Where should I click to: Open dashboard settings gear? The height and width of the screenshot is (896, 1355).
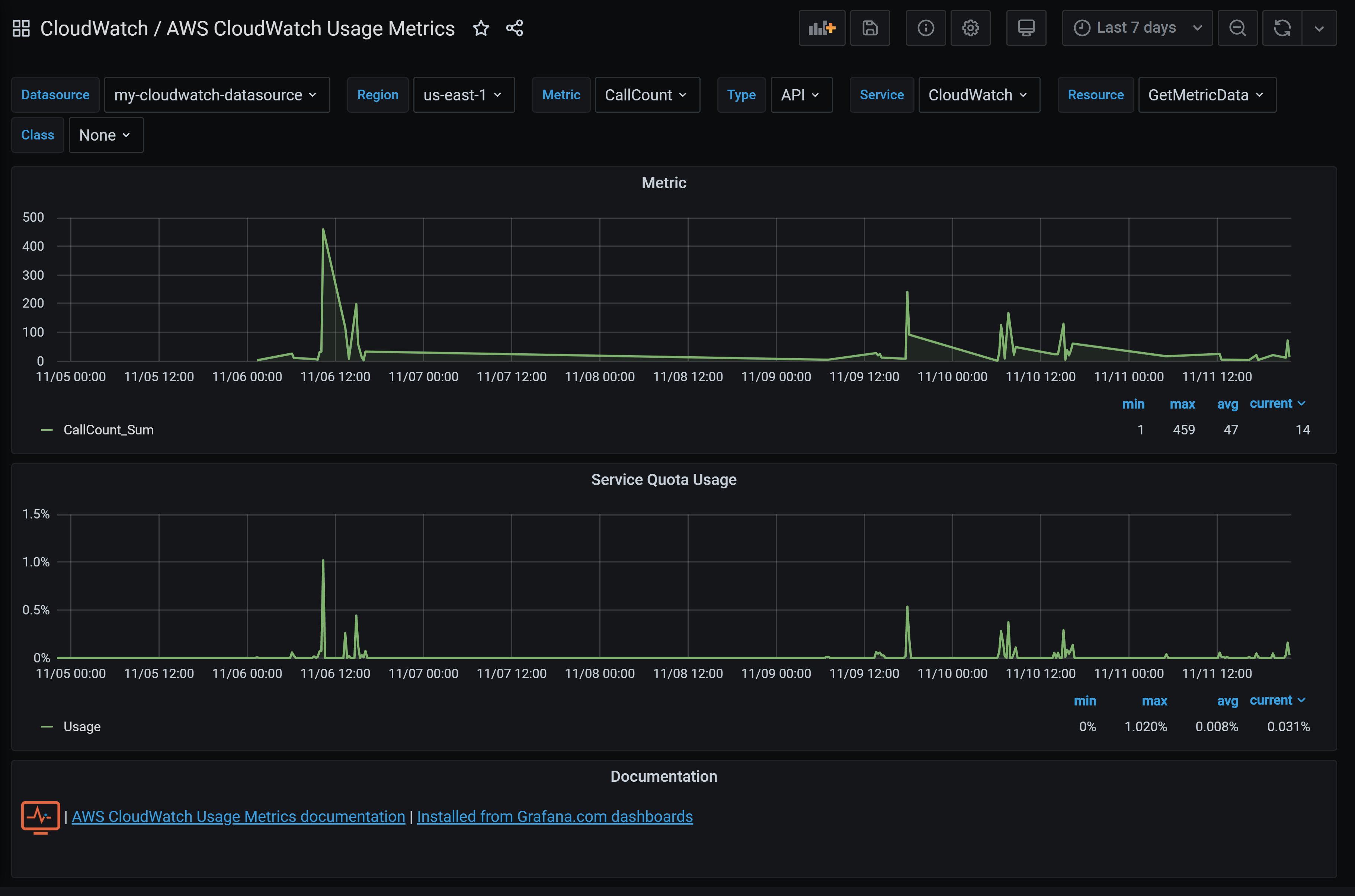coord(970,28)
